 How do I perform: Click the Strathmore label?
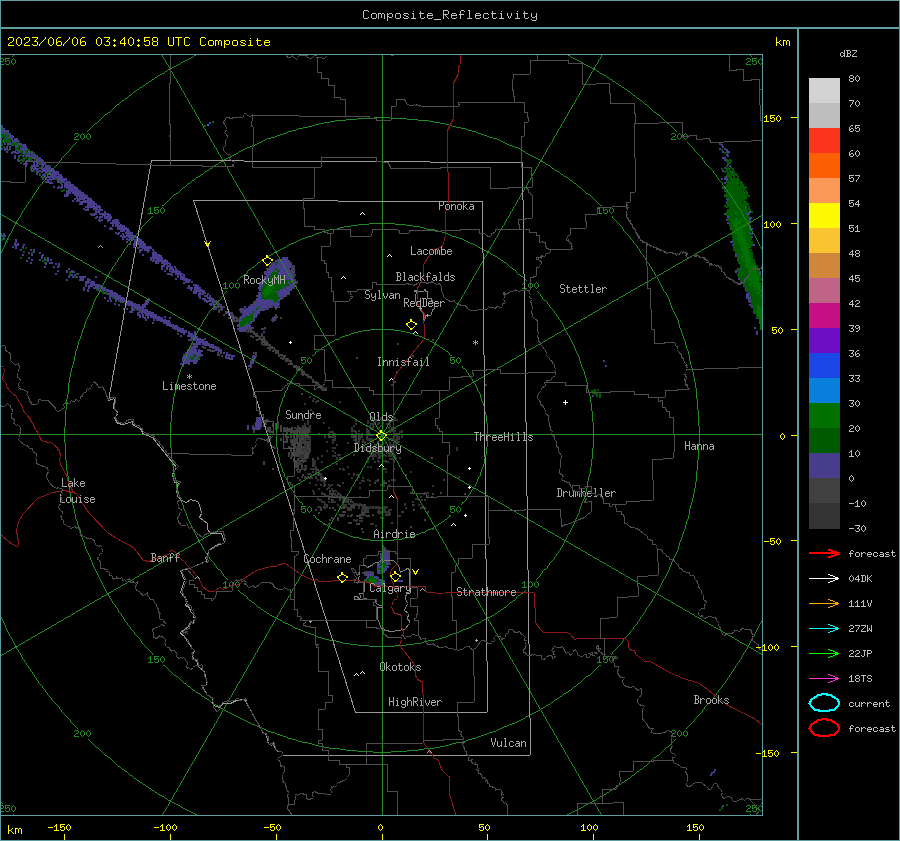486,592
